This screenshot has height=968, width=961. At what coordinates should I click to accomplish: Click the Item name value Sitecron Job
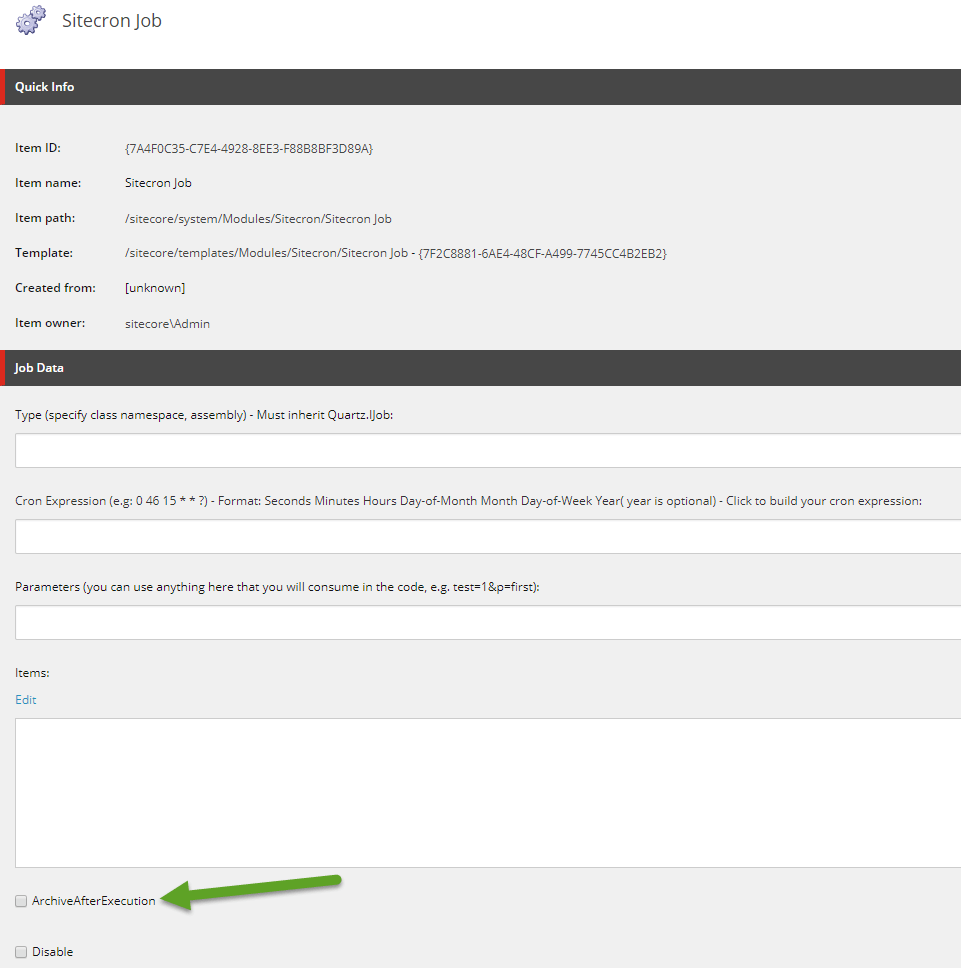[158, 183]
